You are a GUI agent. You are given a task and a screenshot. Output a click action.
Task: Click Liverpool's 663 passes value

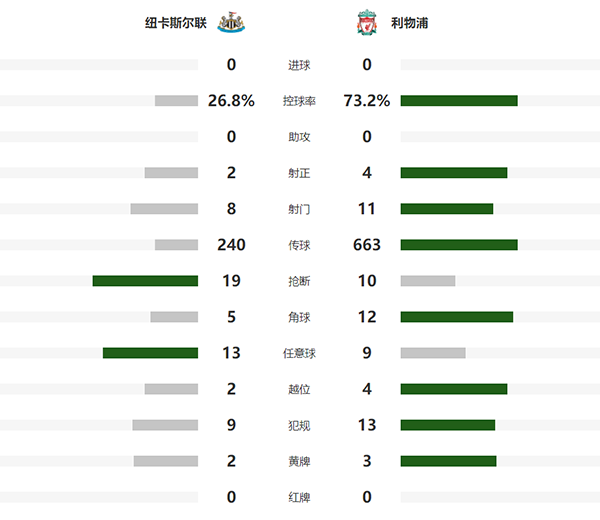pyautogui.click(x=367, y=245)
